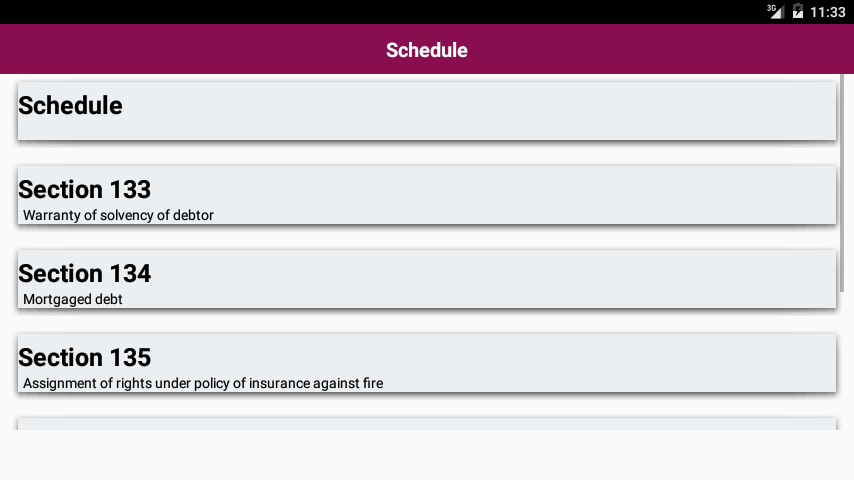Select 'Warranty of solvency of debtor' subtitle
This screenshot has height=480, width=854.
click(x=118, y=215)
